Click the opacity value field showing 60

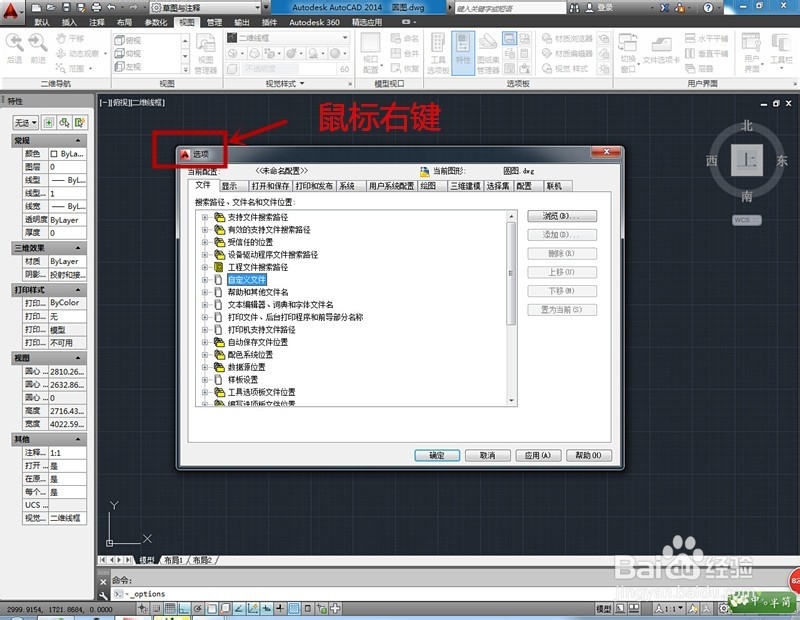[344, 69]
